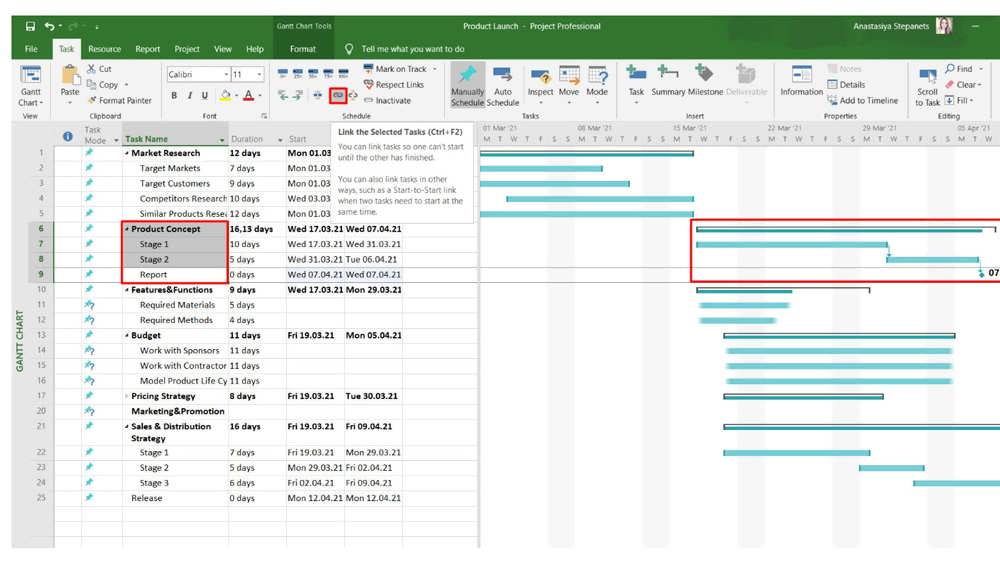Open the Task Name column filter arrow
The image size is (1000, 563).
(222, 140)
